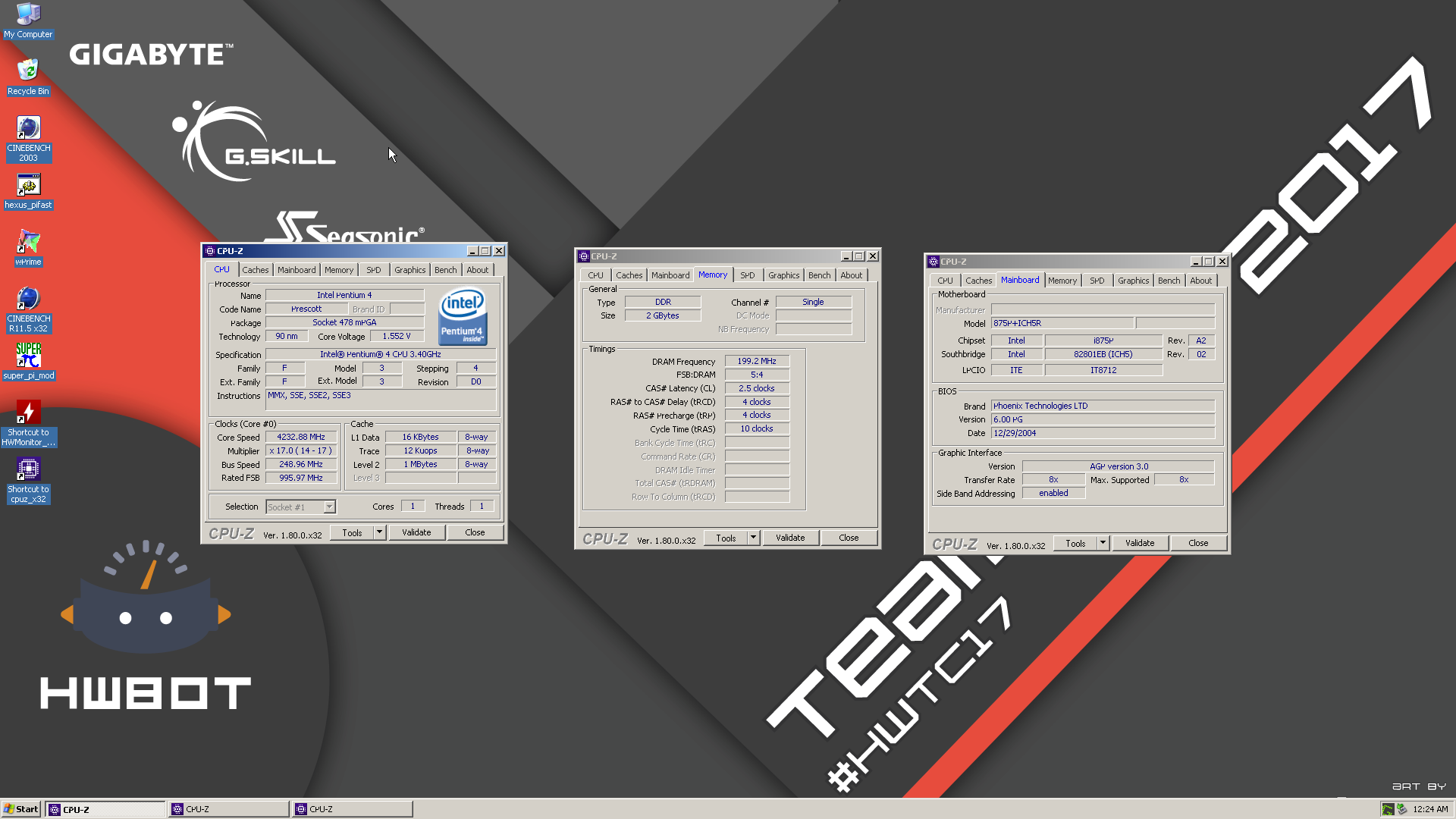Viewport: 1456px width, 819px height.
Task: Open About tab in right CPU-Z window
Action: 1201,281
